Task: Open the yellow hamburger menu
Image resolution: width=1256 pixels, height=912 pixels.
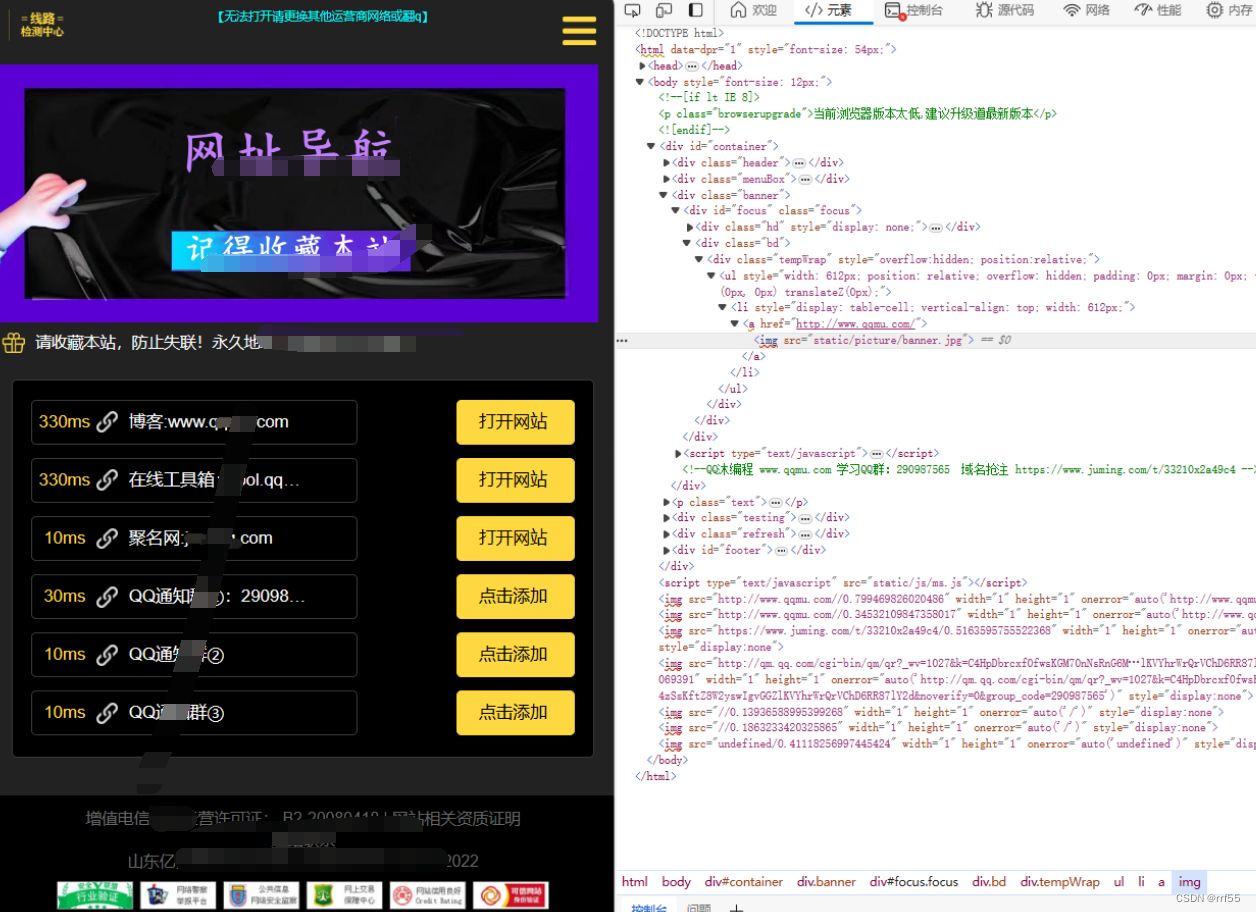Action: click(579, 31)
